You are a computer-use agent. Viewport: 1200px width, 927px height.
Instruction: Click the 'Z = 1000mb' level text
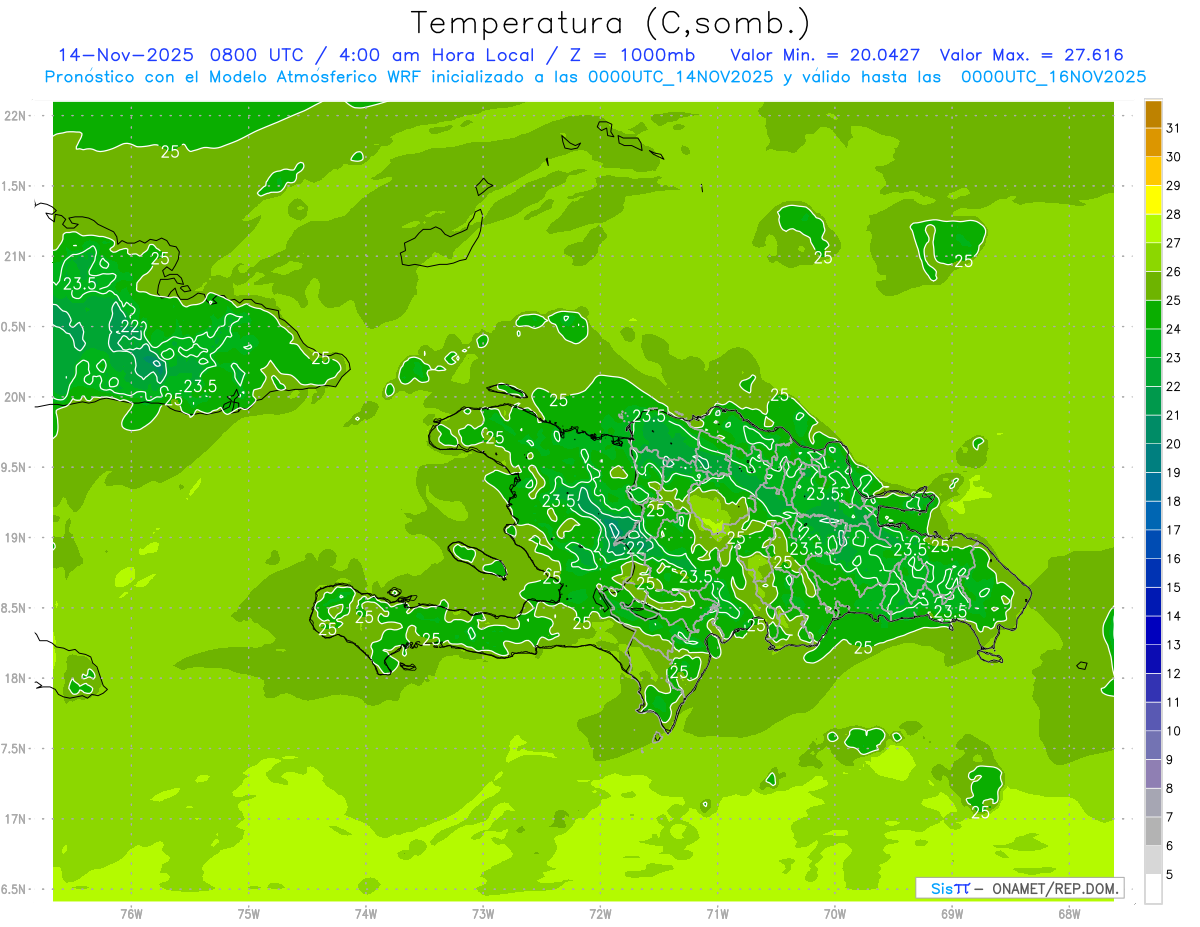click(x=631, y=55)
